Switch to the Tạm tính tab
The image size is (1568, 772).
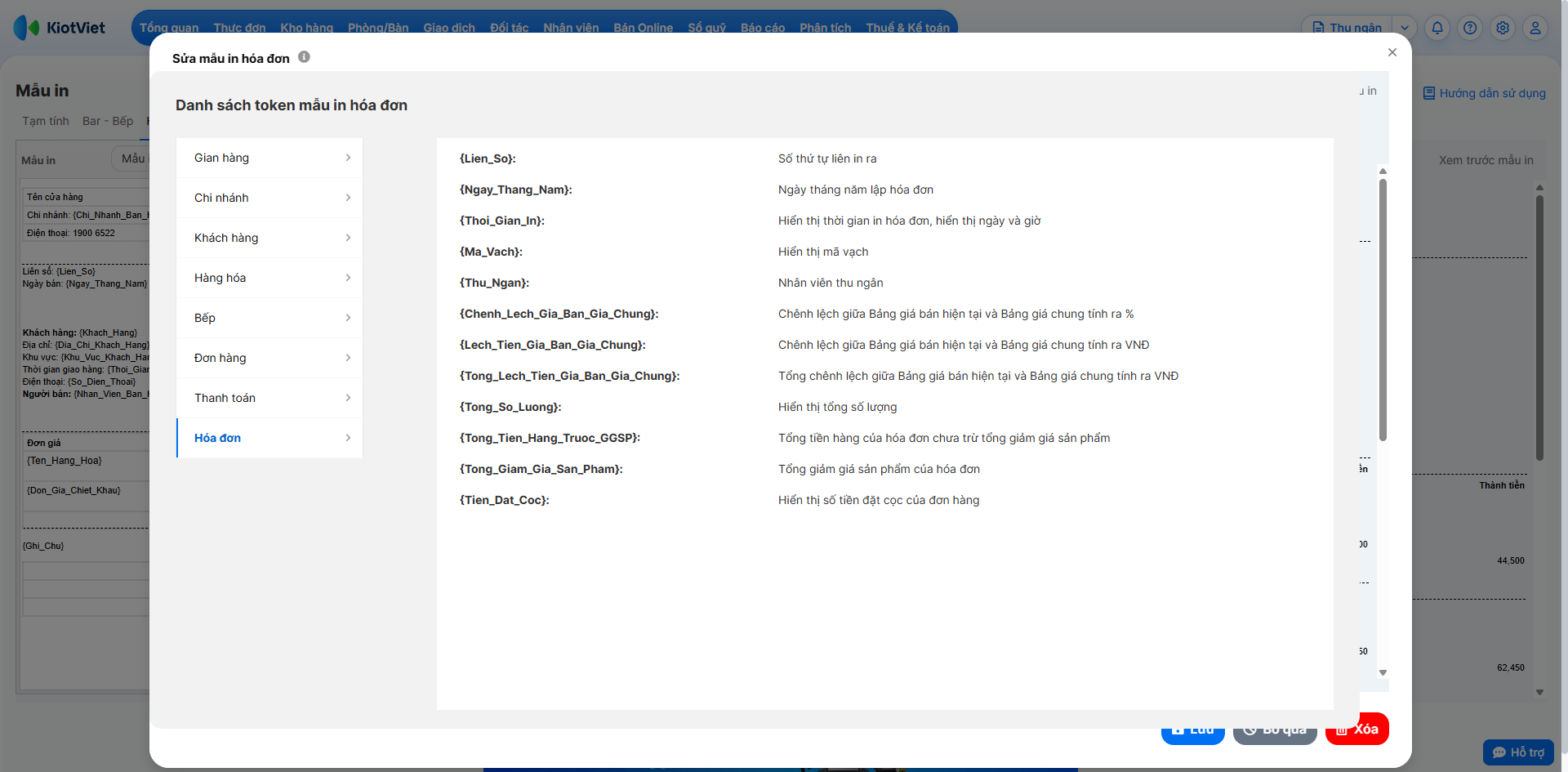click(x=46, y=121)
